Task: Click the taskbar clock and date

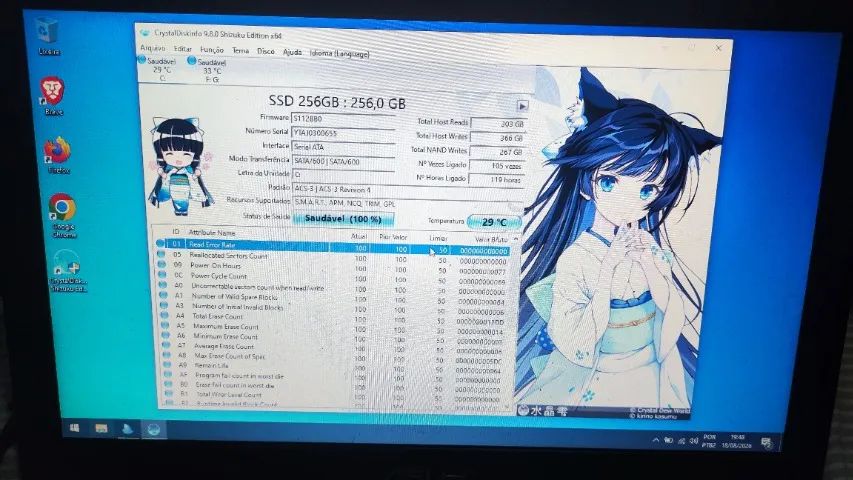Action: click(x=737, y=441)
